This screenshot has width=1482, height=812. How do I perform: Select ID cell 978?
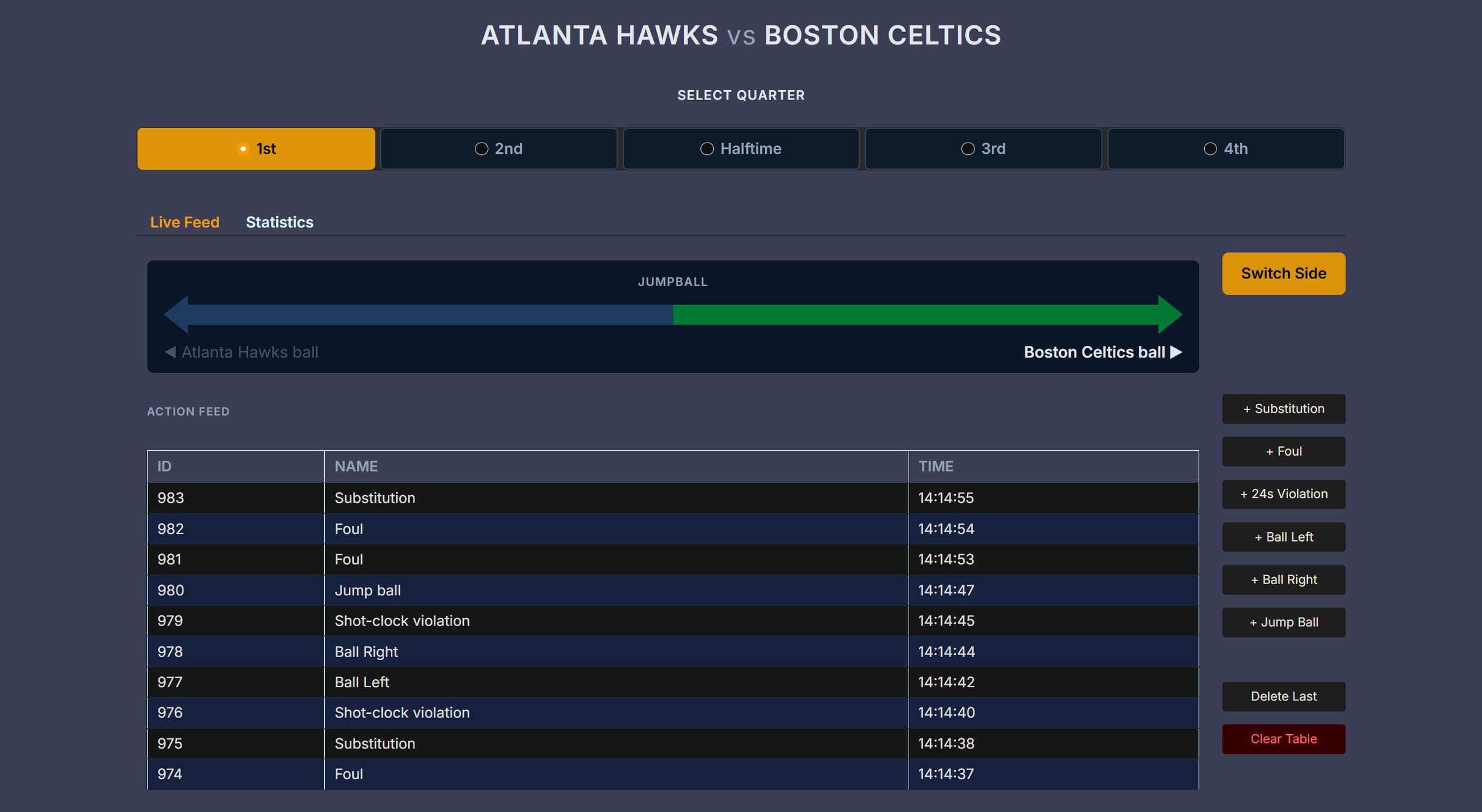tap(236, 651)
